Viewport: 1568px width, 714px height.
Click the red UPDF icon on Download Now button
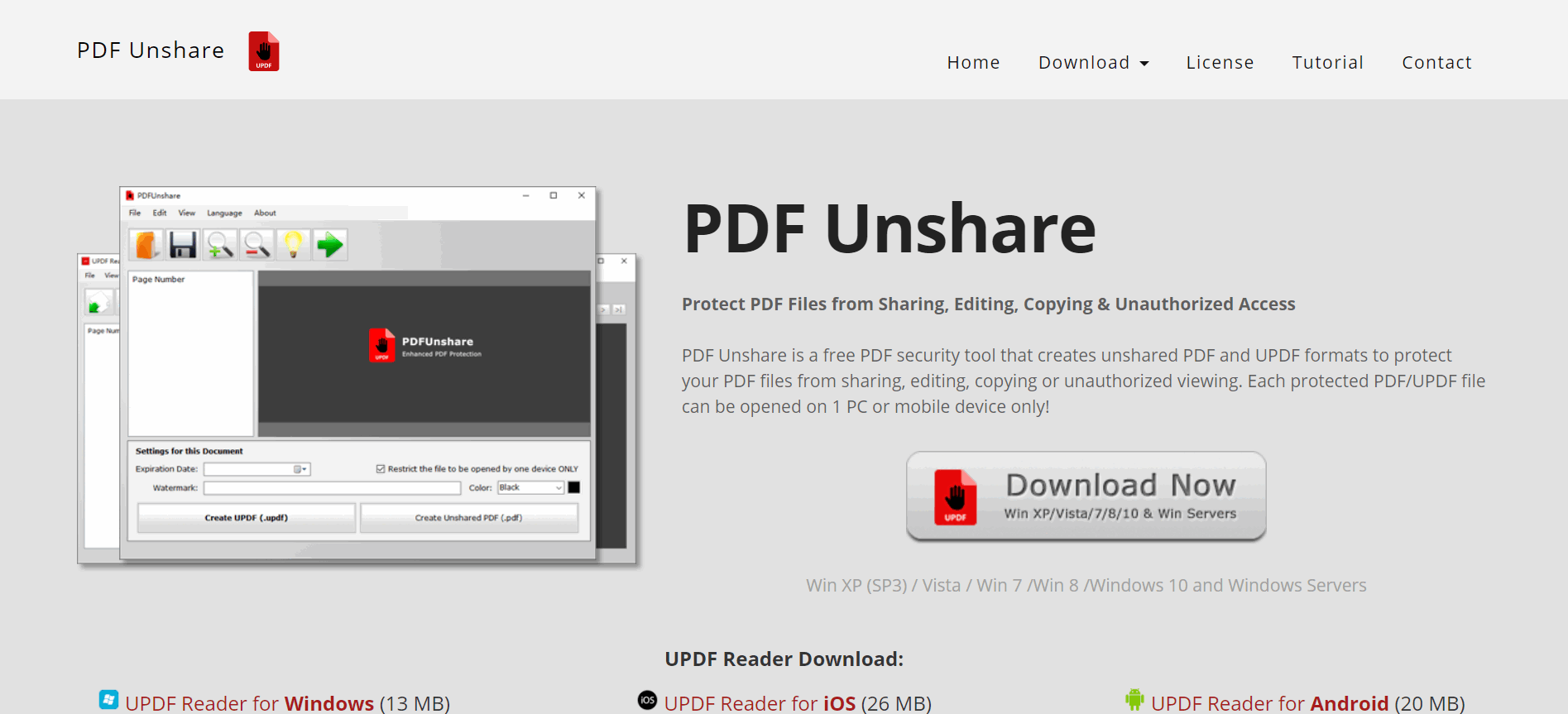pyautogui.click(x=956, y=497)
